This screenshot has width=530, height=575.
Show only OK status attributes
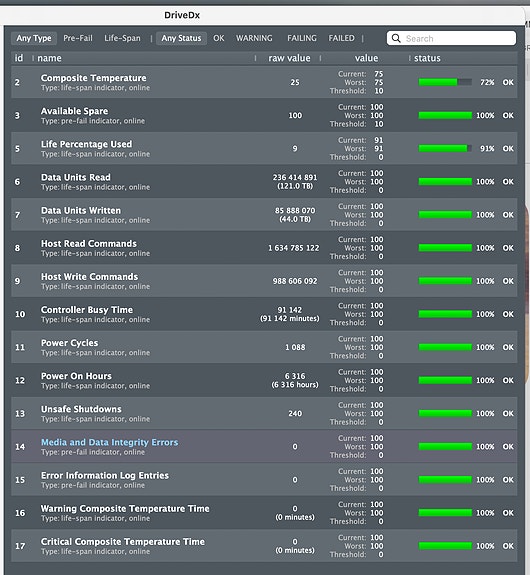(x=219, y=38)
